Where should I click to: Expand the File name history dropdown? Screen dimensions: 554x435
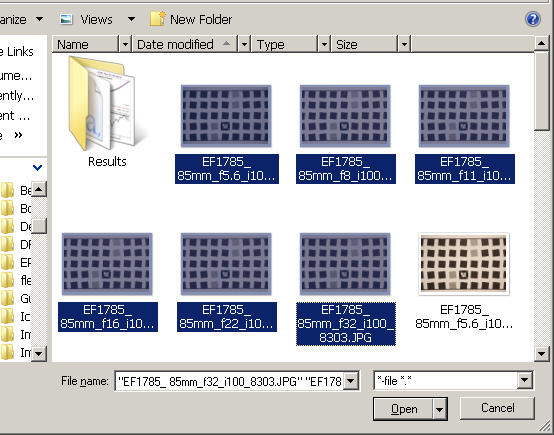(x=351, y=381)
